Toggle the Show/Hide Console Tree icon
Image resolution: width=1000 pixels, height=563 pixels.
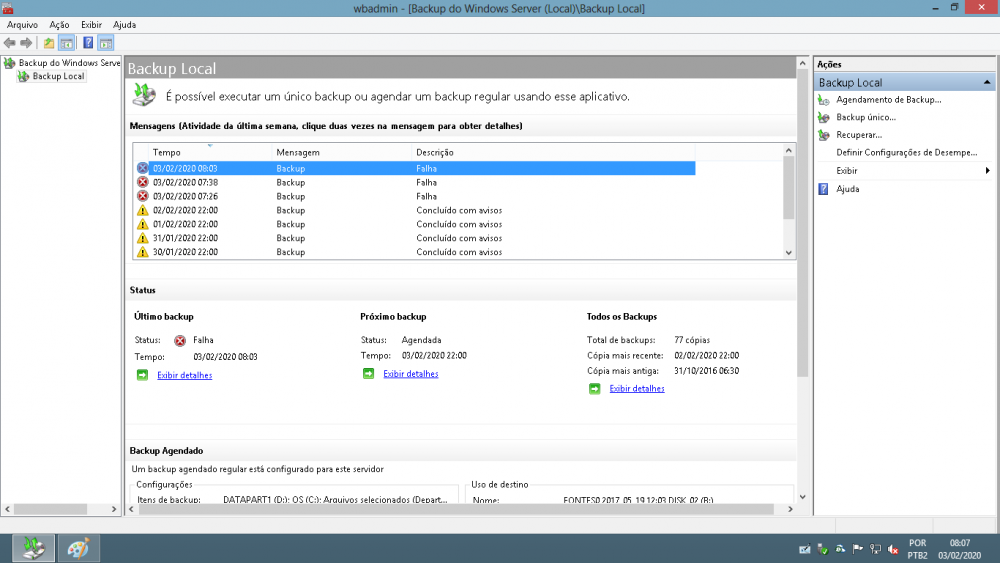(66, 43)
